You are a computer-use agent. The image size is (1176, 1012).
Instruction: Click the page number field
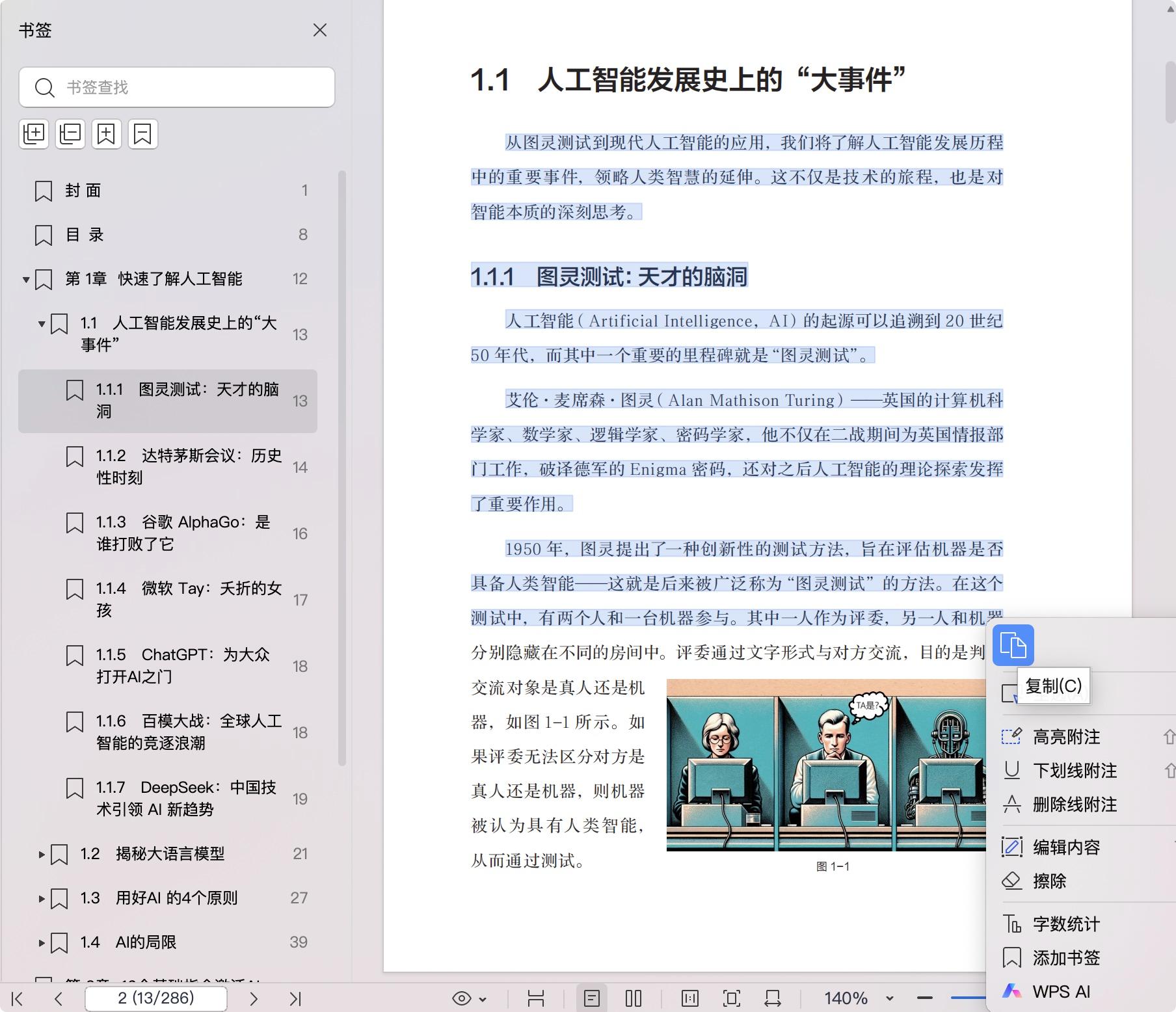pos(156,998)
